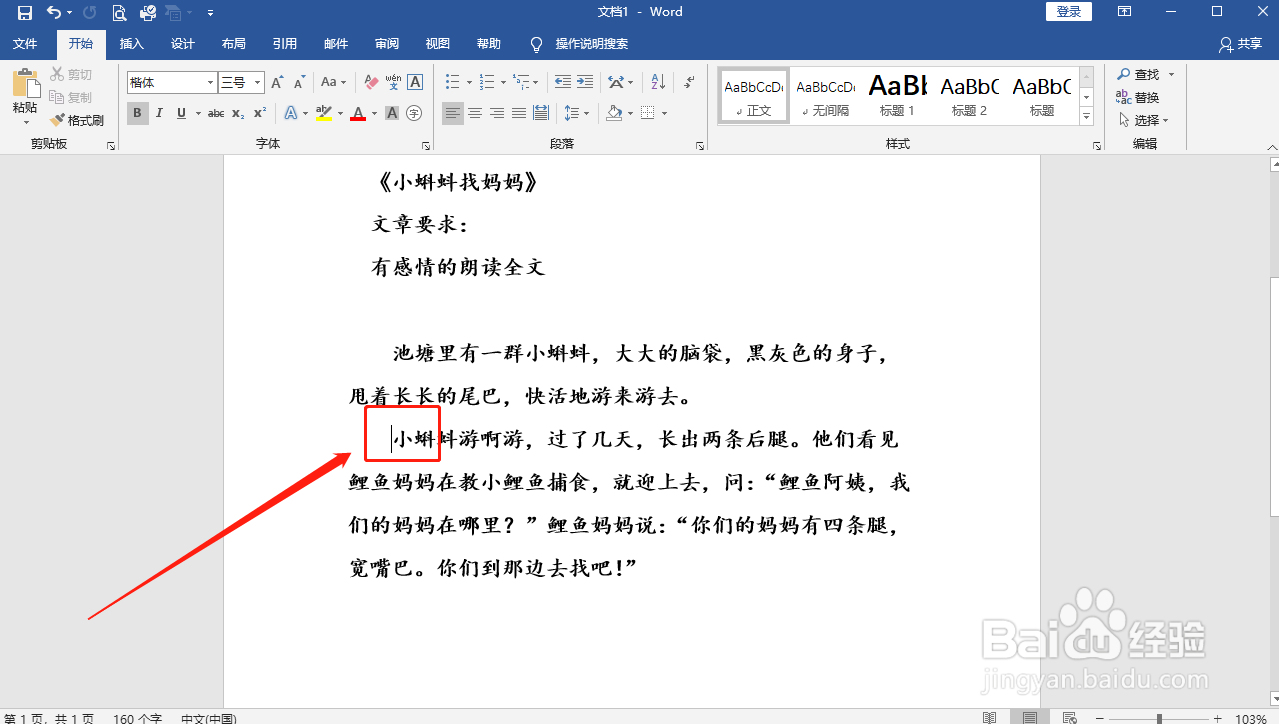The image size is (1279, 724).
Task: Toggle character shading
Action: (392, 113)
